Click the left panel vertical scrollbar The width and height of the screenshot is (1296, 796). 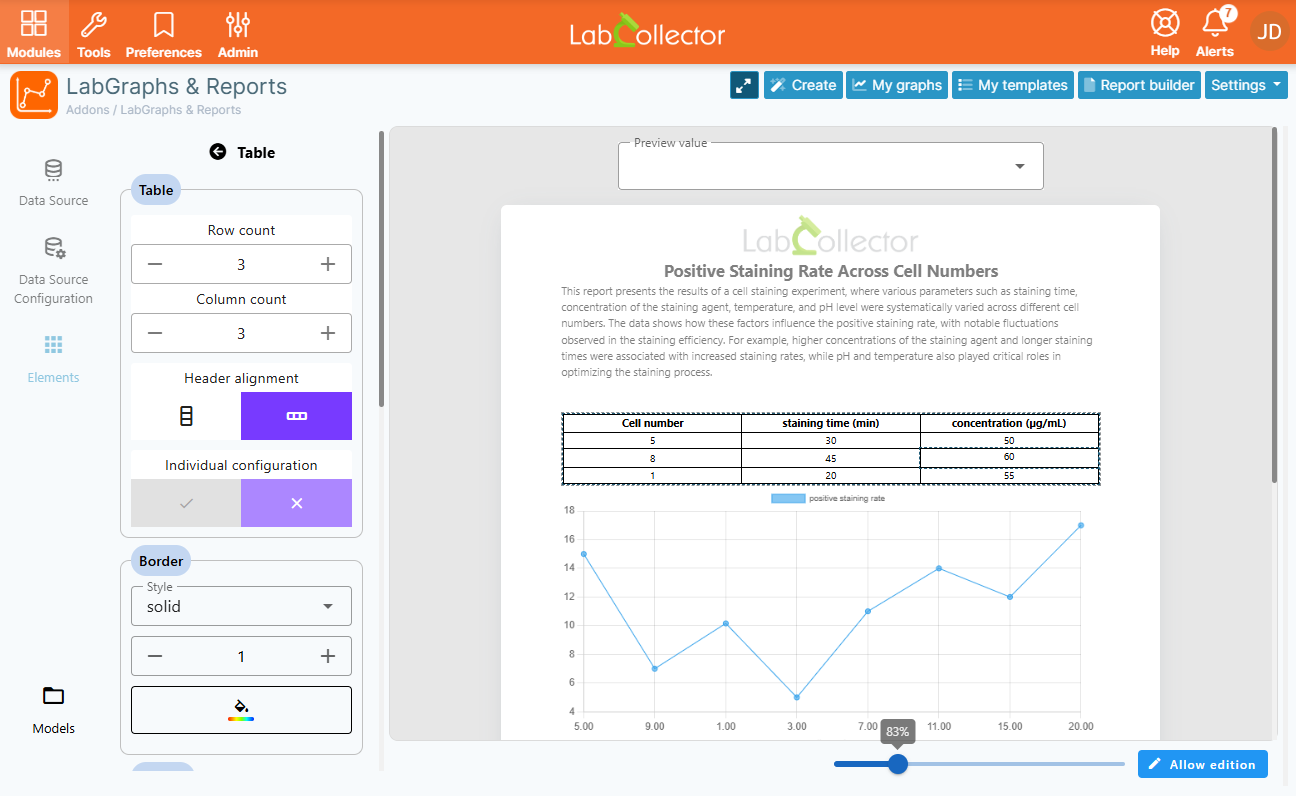pos(381,269)
